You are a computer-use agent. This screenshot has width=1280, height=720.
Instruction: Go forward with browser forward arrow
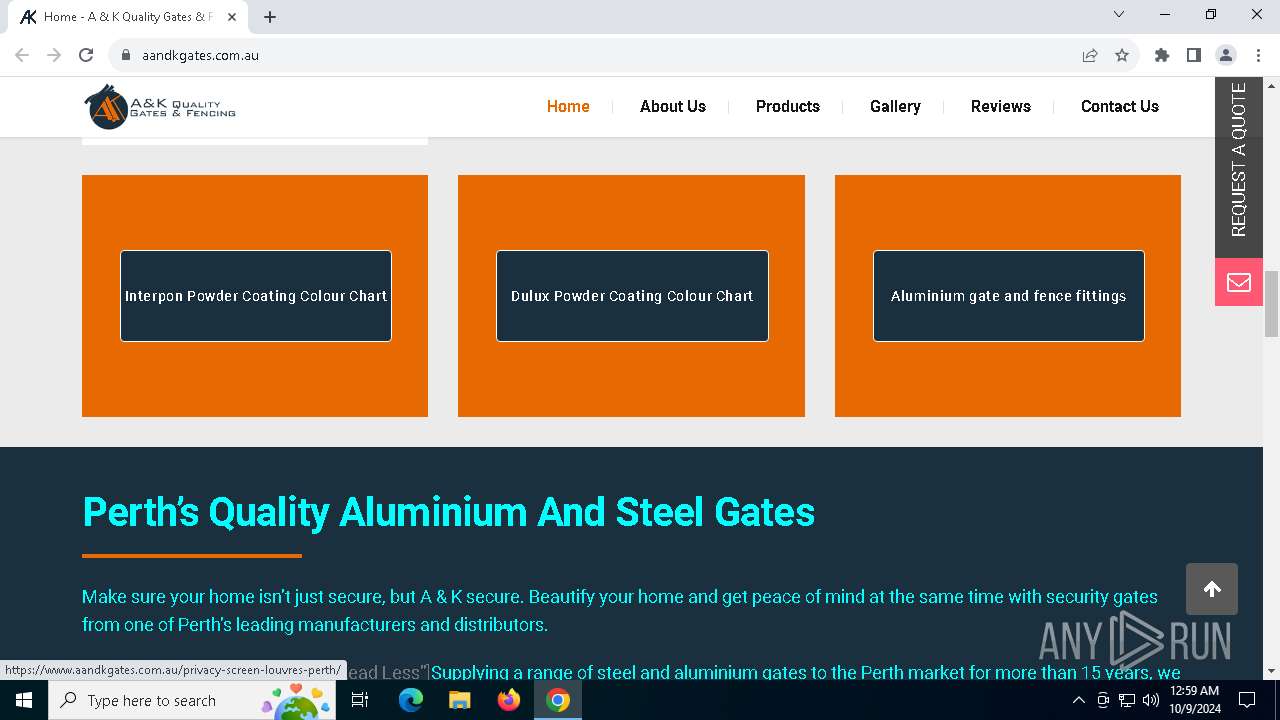click(x=54, y=55)
